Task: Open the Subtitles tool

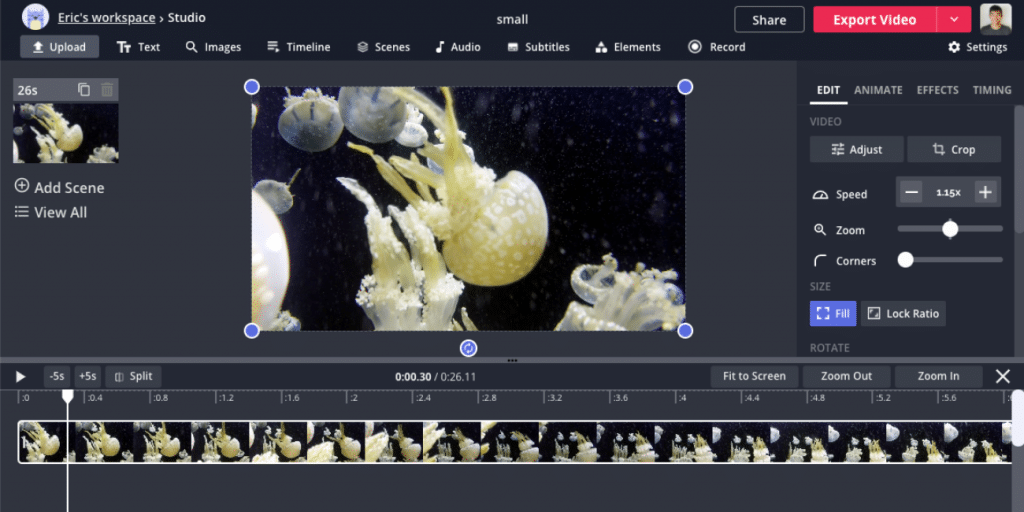Action: (539, 47)
